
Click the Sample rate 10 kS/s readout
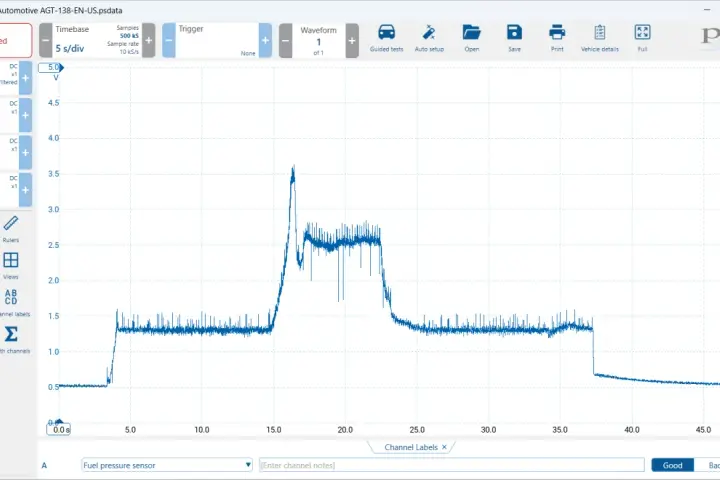tap(123, 48)
